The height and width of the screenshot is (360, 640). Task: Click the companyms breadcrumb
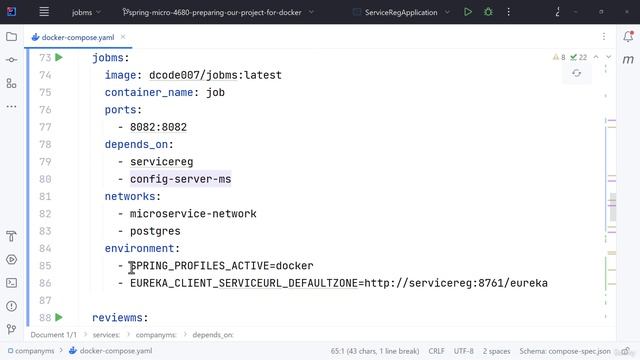(x=156, y=335)
